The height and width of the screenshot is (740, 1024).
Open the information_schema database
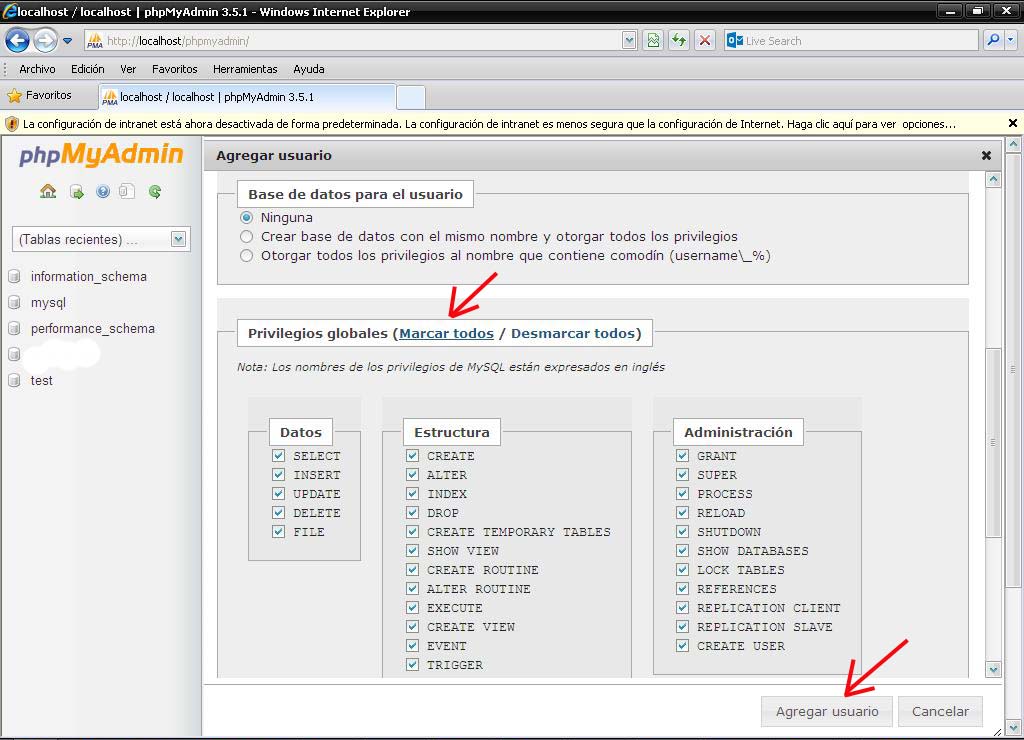(x=89, y=276)
